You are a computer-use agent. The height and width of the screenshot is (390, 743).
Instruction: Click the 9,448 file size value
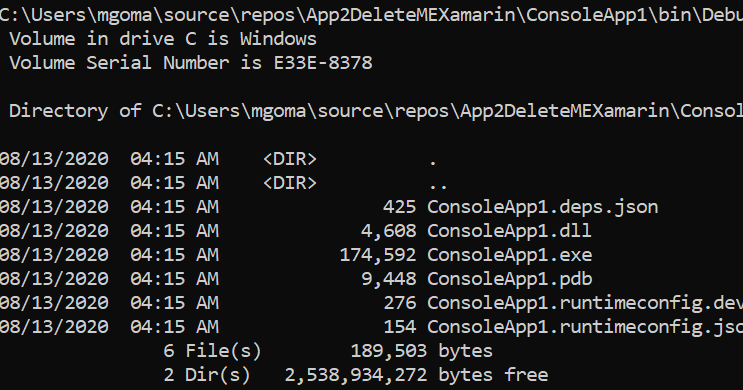(x=389, y=279)
